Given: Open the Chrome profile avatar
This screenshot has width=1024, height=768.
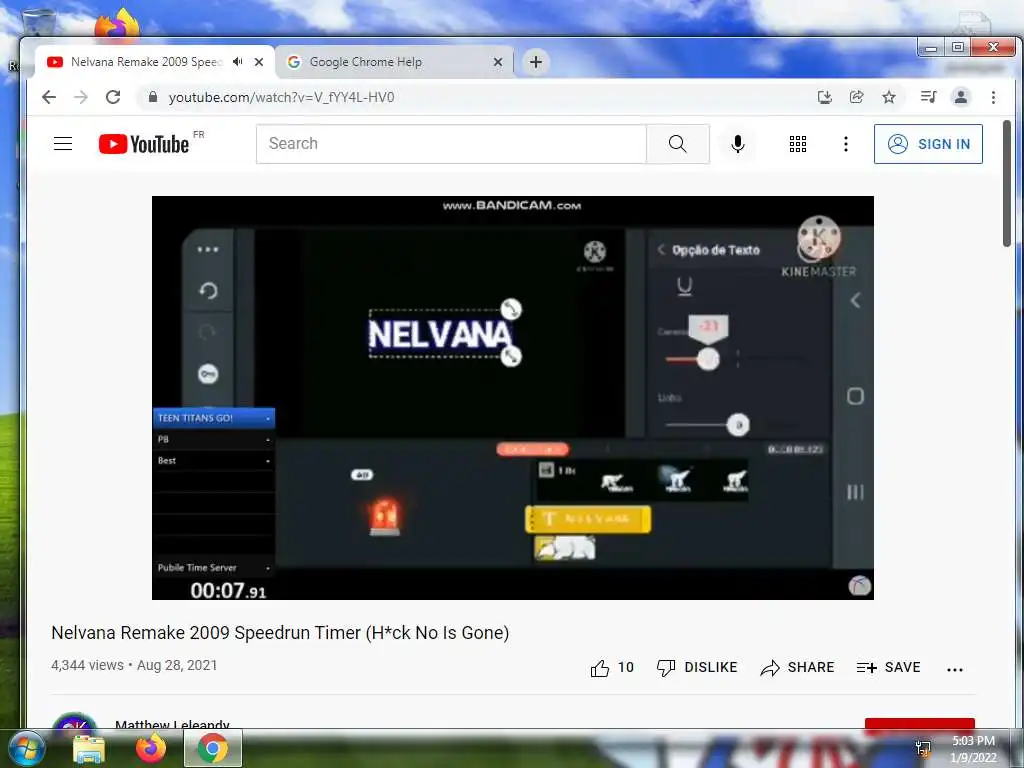Looking at the screenshot, I should coord(961,97).
